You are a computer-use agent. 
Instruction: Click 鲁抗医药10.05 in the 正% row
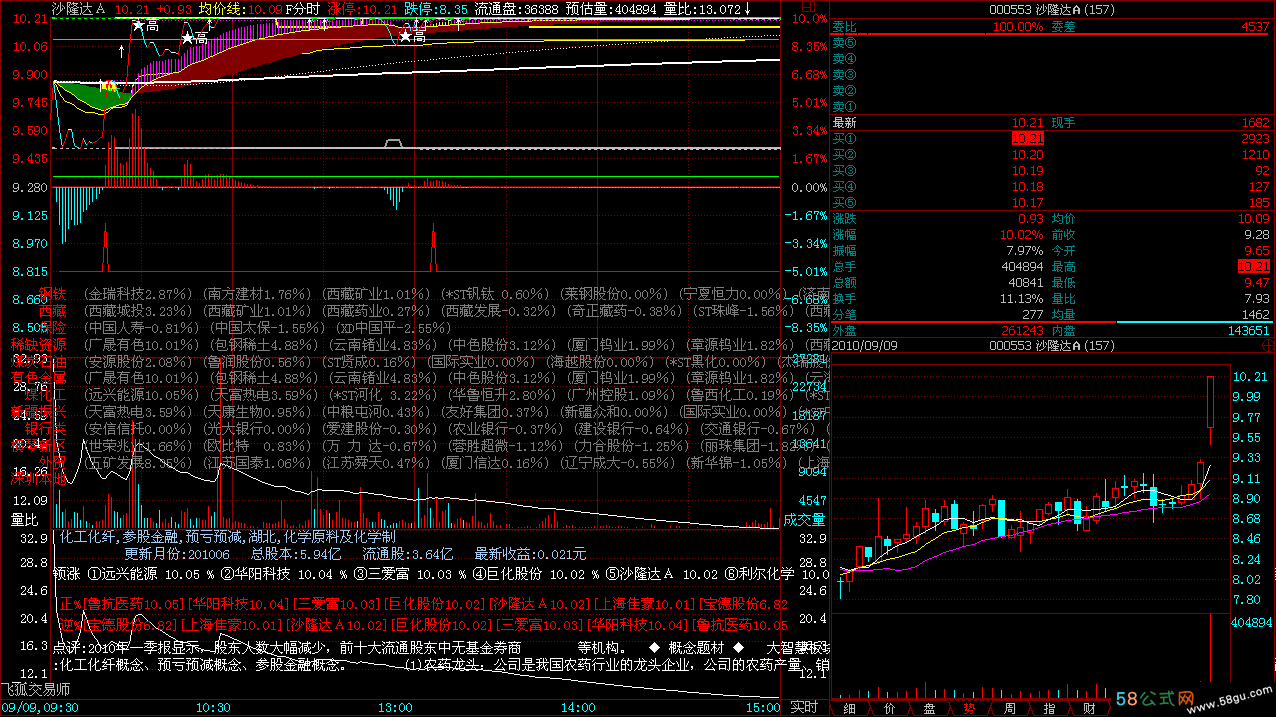click(x=134, y=604)
